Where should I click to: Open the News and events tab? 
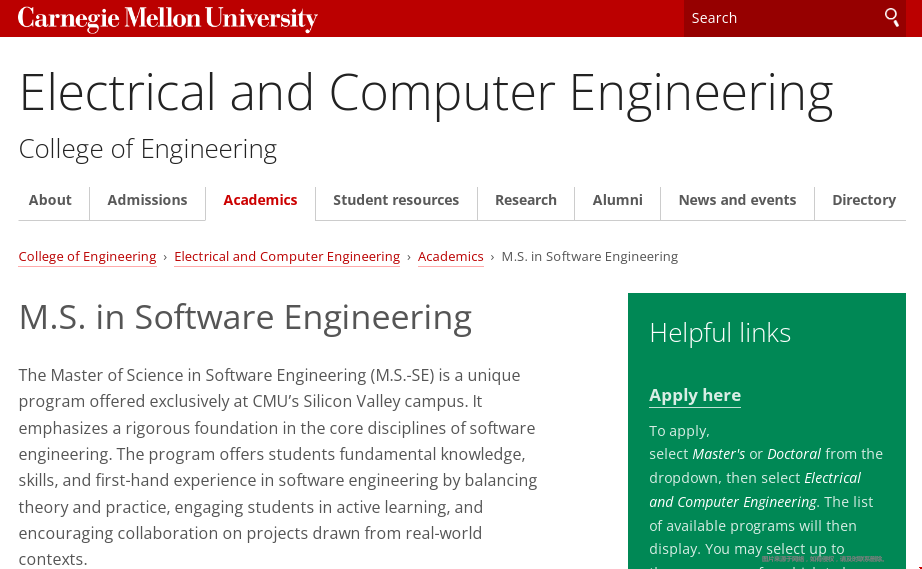pos(737,200)
